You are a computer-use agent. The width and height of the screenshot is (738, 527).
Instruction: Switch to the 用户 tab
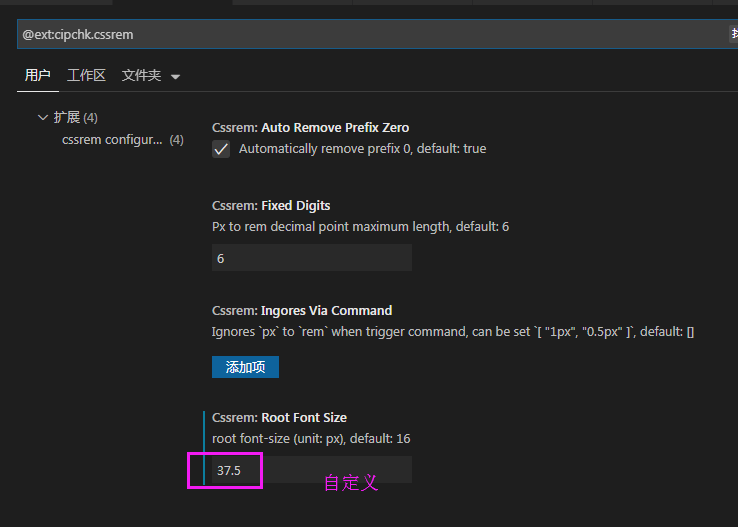click(37, 75)
